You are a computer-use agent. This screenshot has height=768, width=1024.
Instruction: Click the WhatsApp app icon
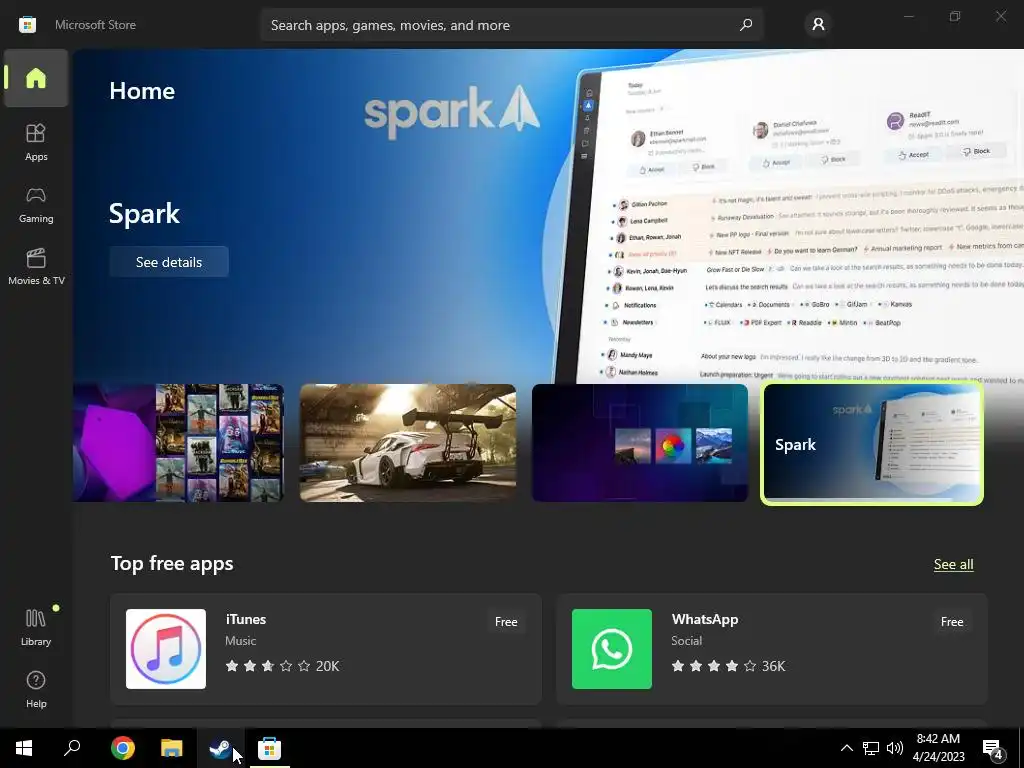pos(612,649)
